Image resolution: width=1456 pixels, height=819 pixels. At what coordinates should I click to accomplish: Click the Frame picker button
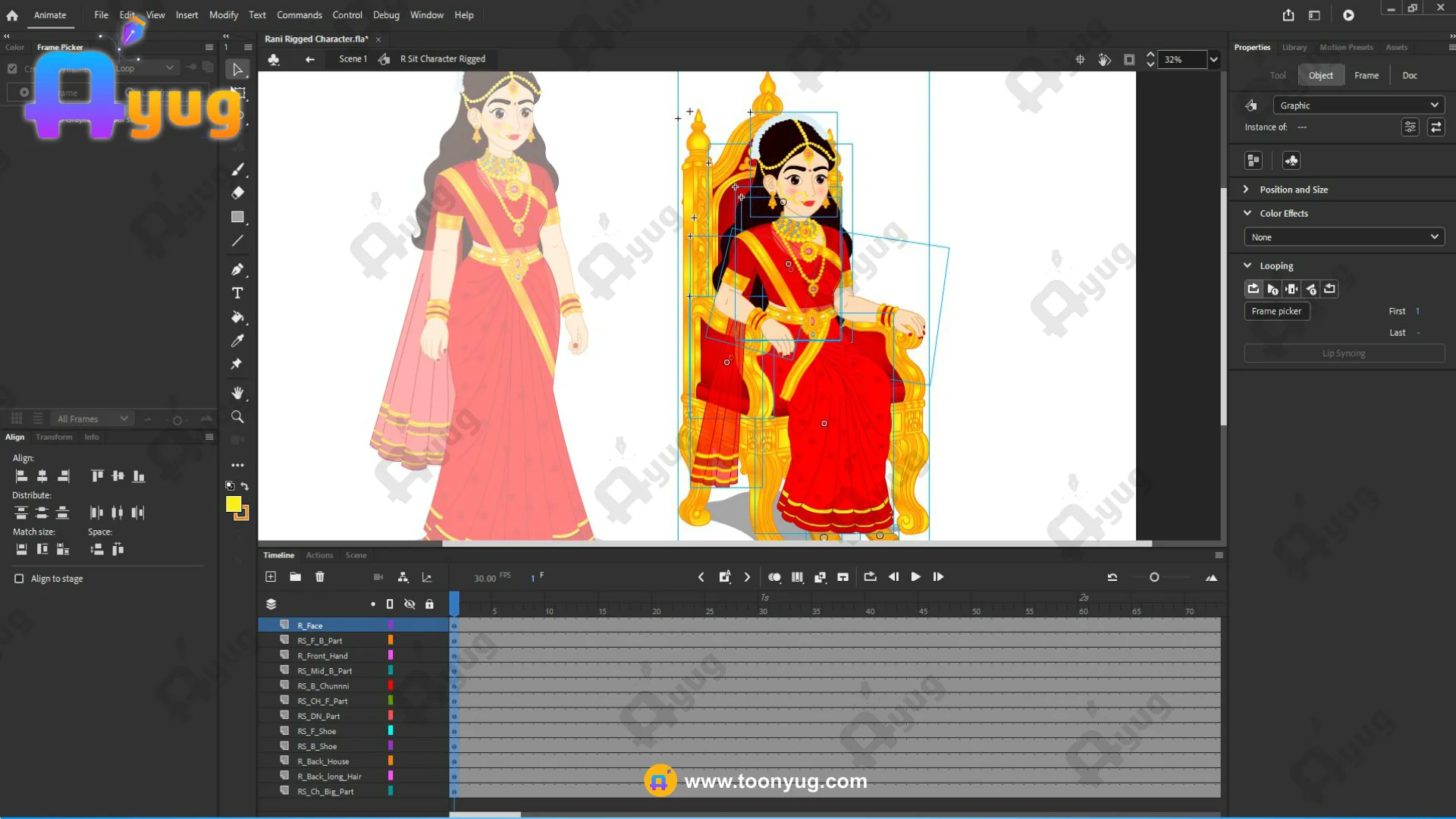click(x=1276, y=311)
